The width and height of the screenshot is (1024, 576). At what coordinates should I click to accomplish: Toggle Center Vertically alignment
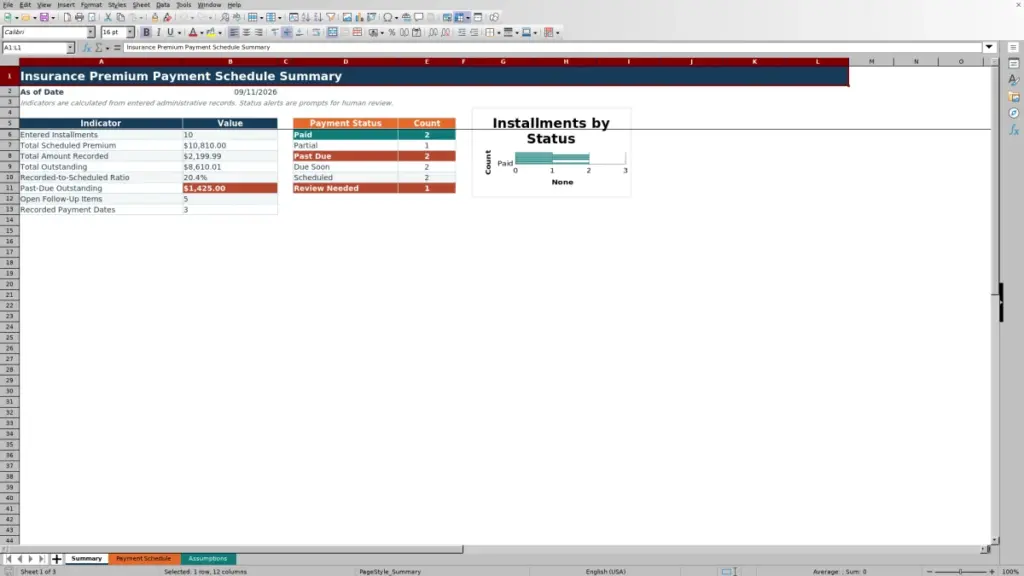287,32
